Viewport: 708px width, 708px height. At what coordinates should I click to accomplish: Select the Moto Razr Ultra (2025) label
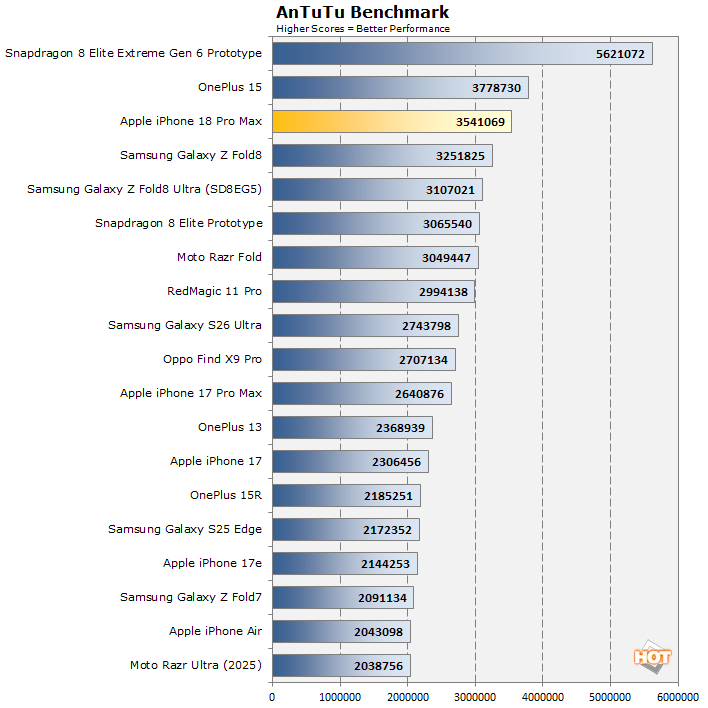pyautogui.click(x=196, y=665)
